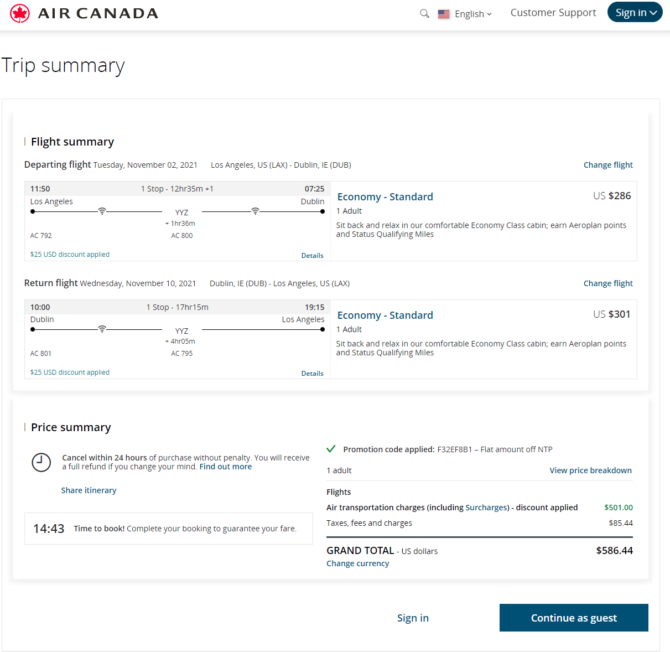Open the Sign in dropdown in the header
670x652 pixels.
(x=634, y=13)
